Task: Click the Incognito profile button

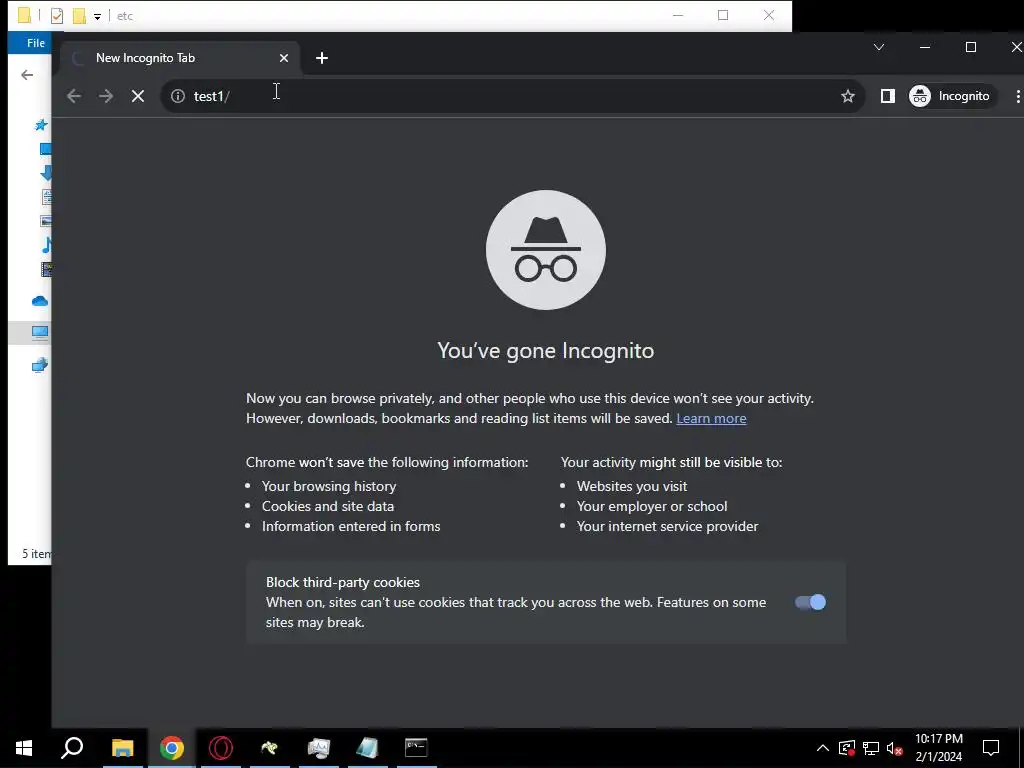Action: (952, 96)
